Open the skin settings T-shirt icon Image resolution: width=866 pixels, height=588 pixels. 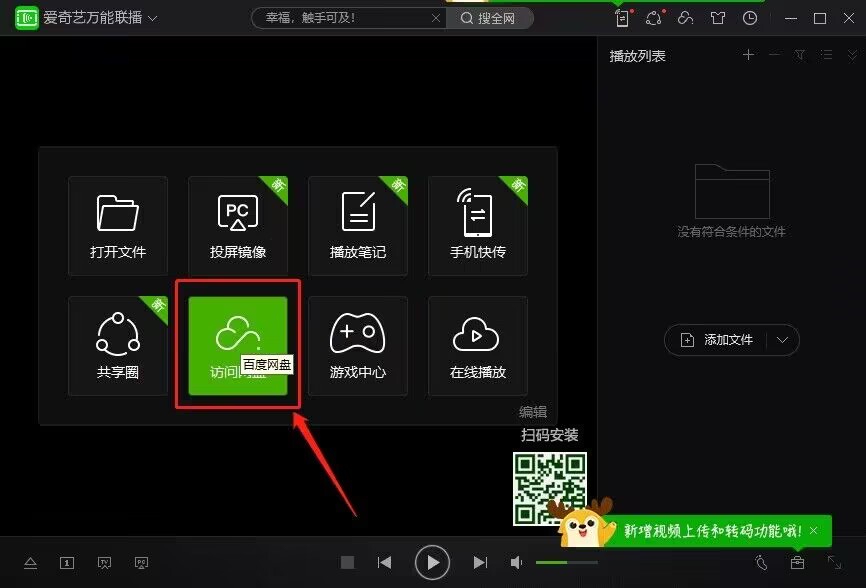click(720, 17)
